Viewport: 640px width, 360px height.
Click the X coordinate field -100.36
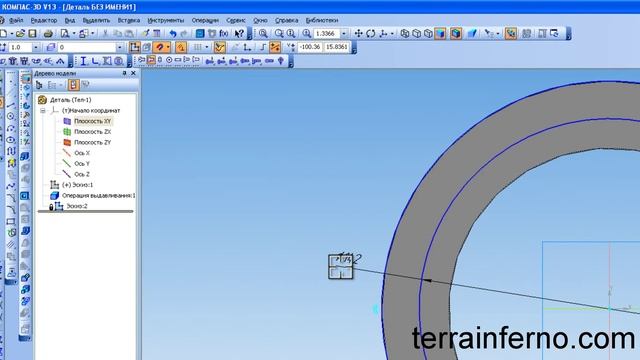tap(310, 47)
